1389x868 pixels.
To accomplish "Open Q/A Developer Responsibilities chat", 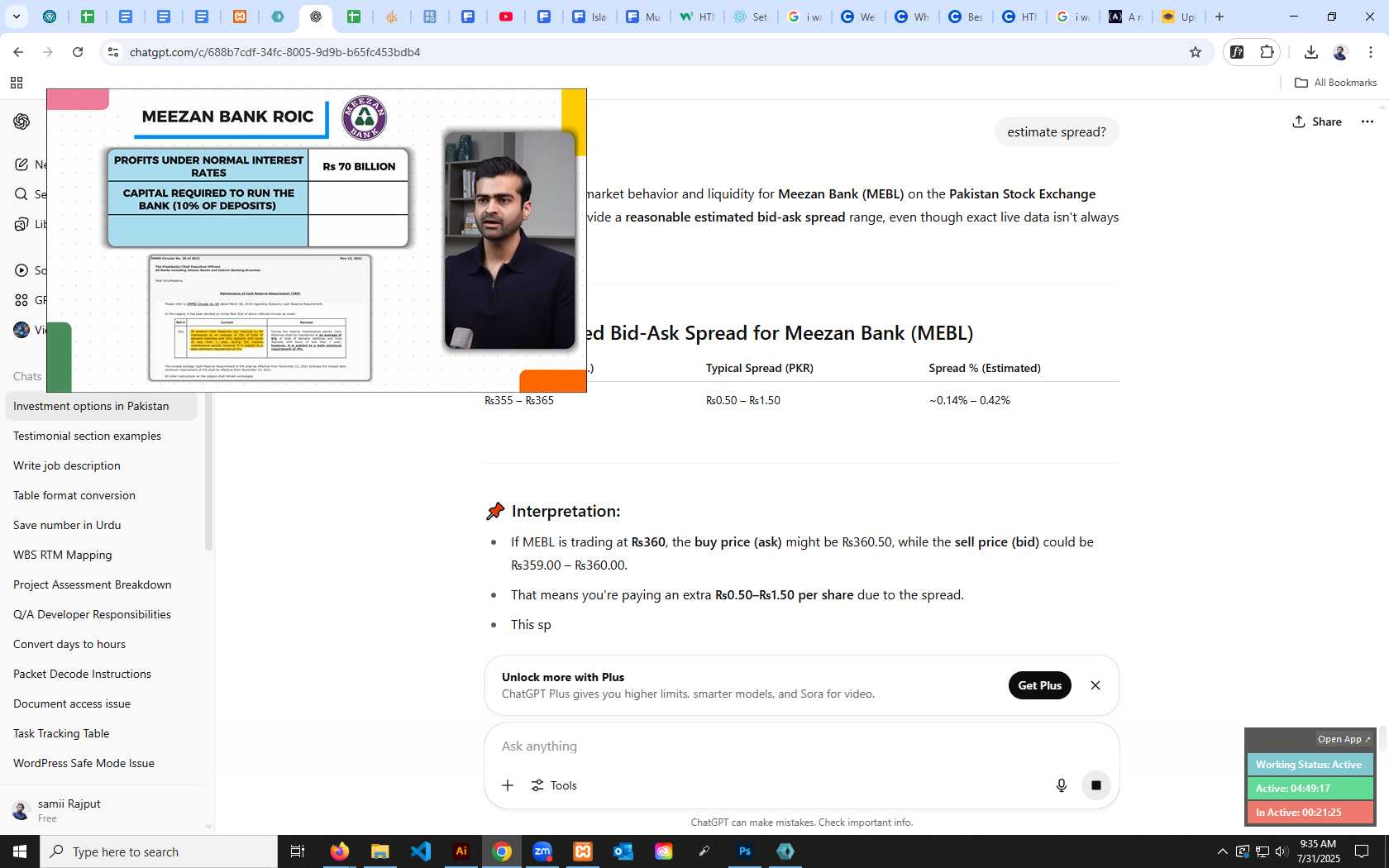I will point(101,614).
